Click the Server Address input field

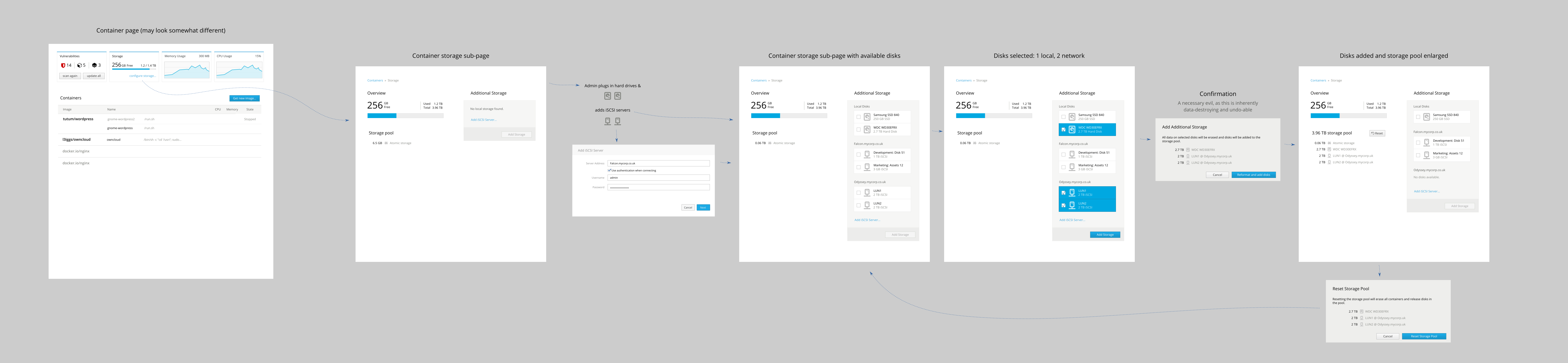click(x=659, y=163)
